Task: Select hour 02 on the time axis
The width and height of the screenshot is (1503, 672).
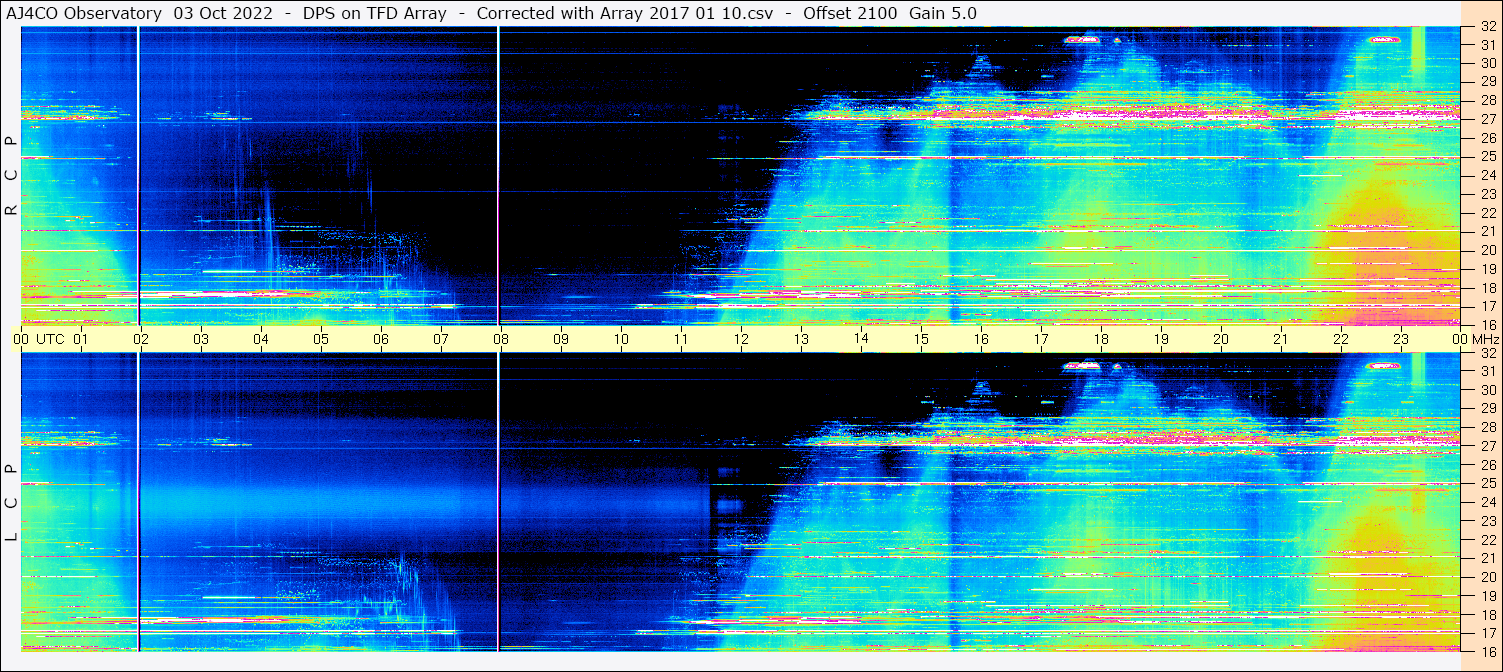Action: point(141,339)
